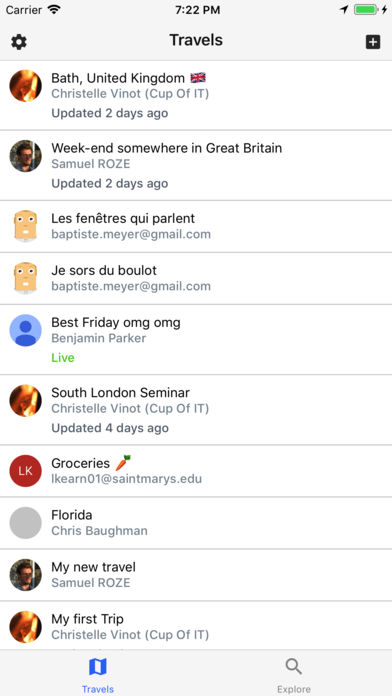Open Week-end somewhere in Great Britain
This screenshot has width=392, height=696.
click(x=196, y=166)
